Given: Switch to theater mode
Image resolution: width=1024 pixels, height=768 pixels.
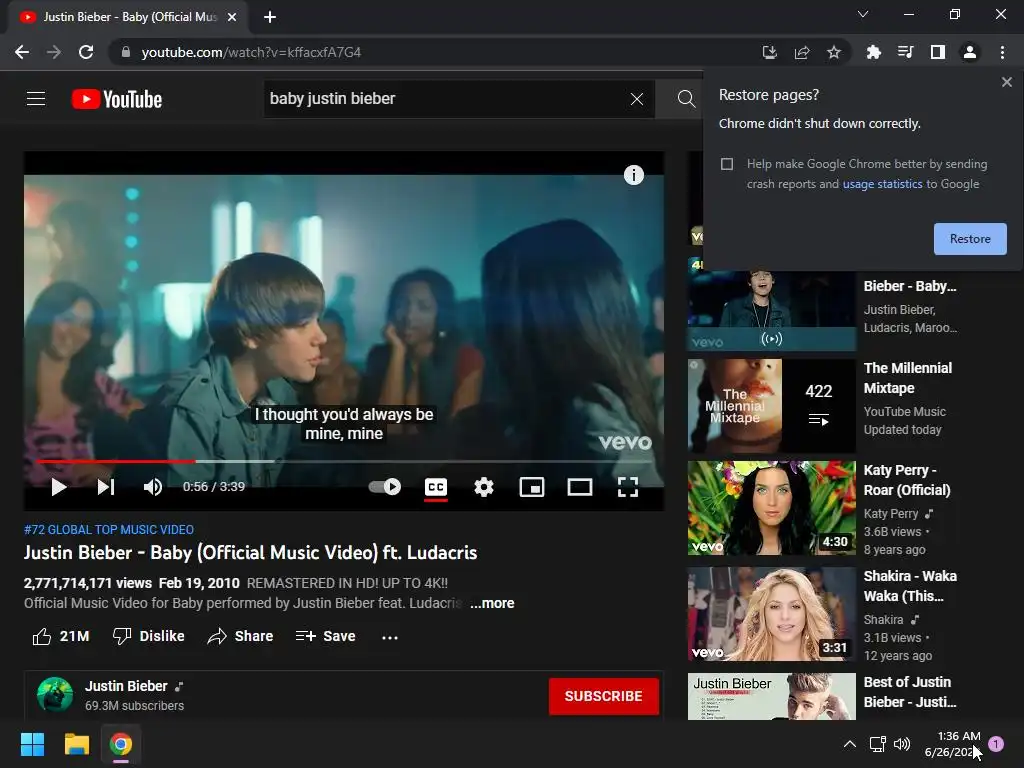Looking at the screenshot, I should click(x=580, y=487).
